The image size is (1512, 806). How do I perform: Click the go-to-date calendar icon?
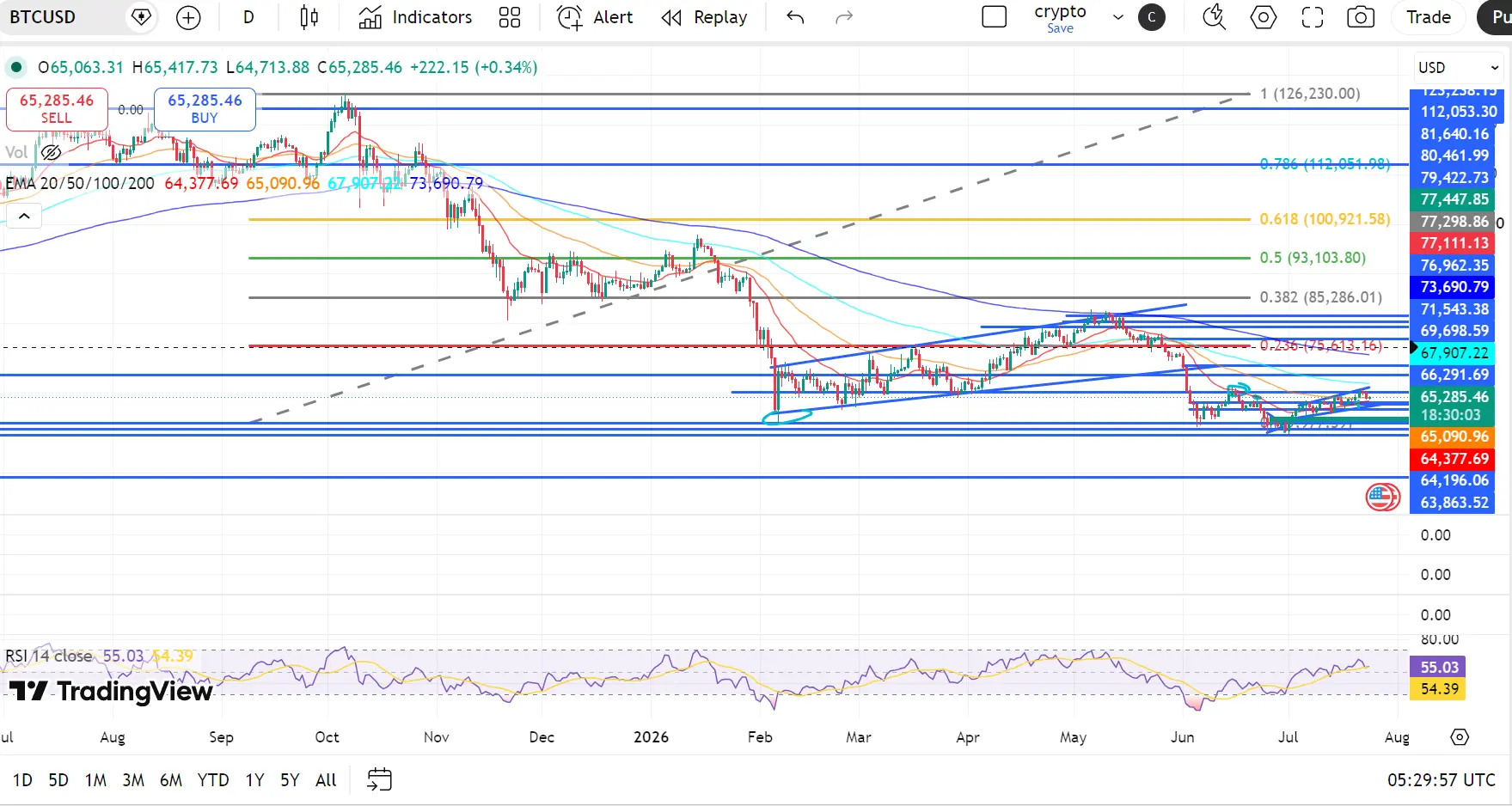379,779
